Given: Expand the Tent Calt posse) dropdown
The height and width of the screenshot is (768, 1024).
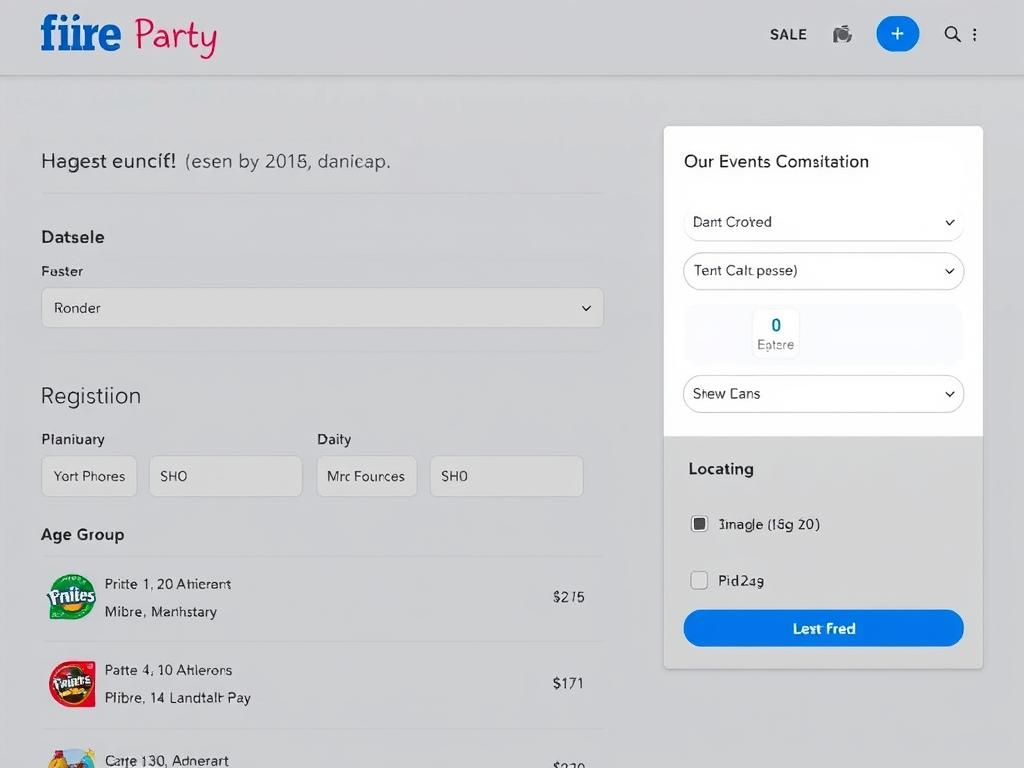Looking at the screenshot, I should coord(823,271).
